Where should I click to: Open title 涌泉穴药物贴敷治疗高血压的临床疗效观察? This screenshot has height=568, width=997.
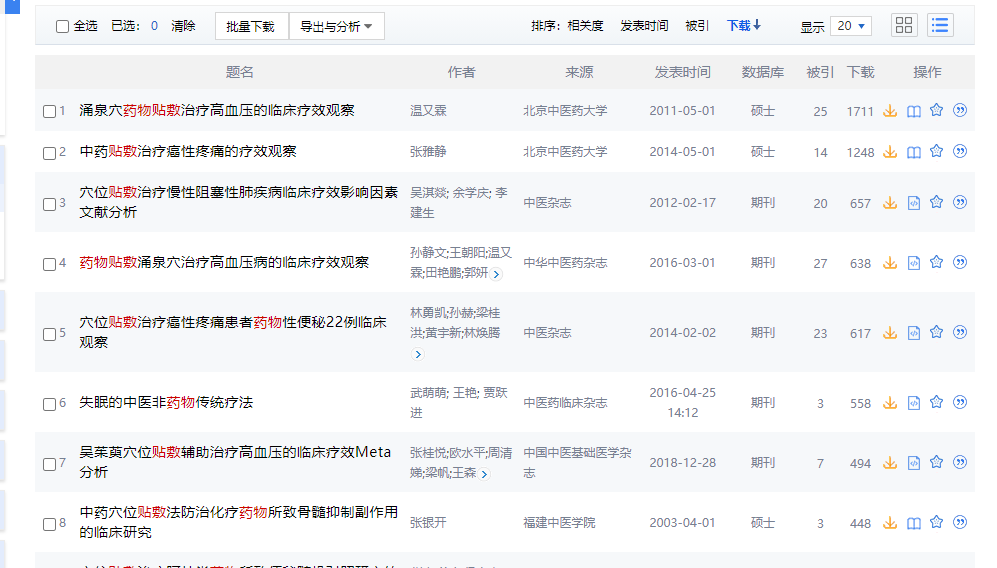pos(217,110)
